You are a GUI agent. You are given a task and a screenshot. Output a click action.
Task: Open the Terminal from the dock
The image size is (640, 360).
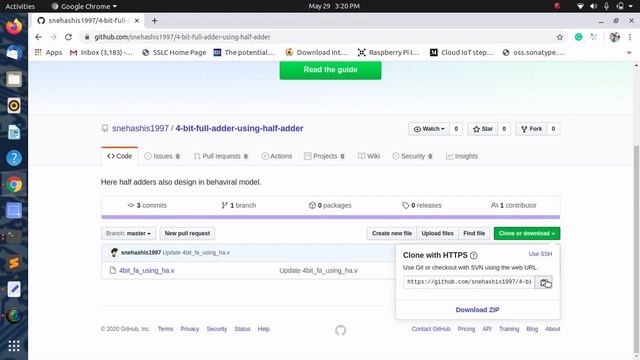(x=14, y=237)
